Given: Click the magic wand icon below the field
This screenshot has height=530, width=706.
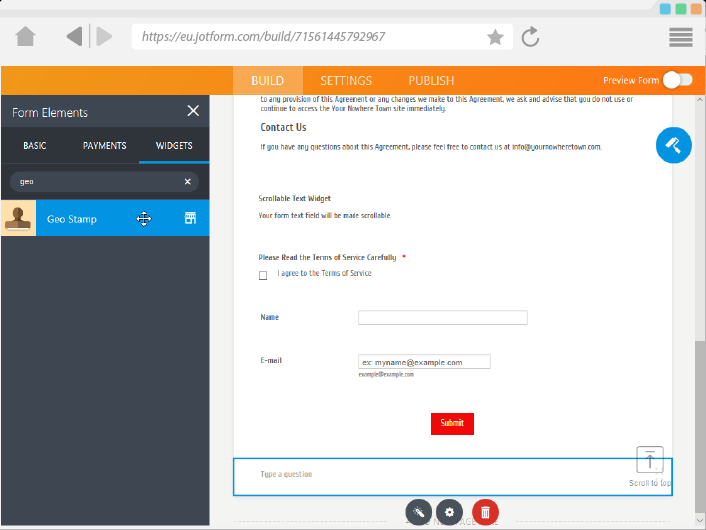Looking at the screenshot, I should pyautogui.click(x=418, y=512).
